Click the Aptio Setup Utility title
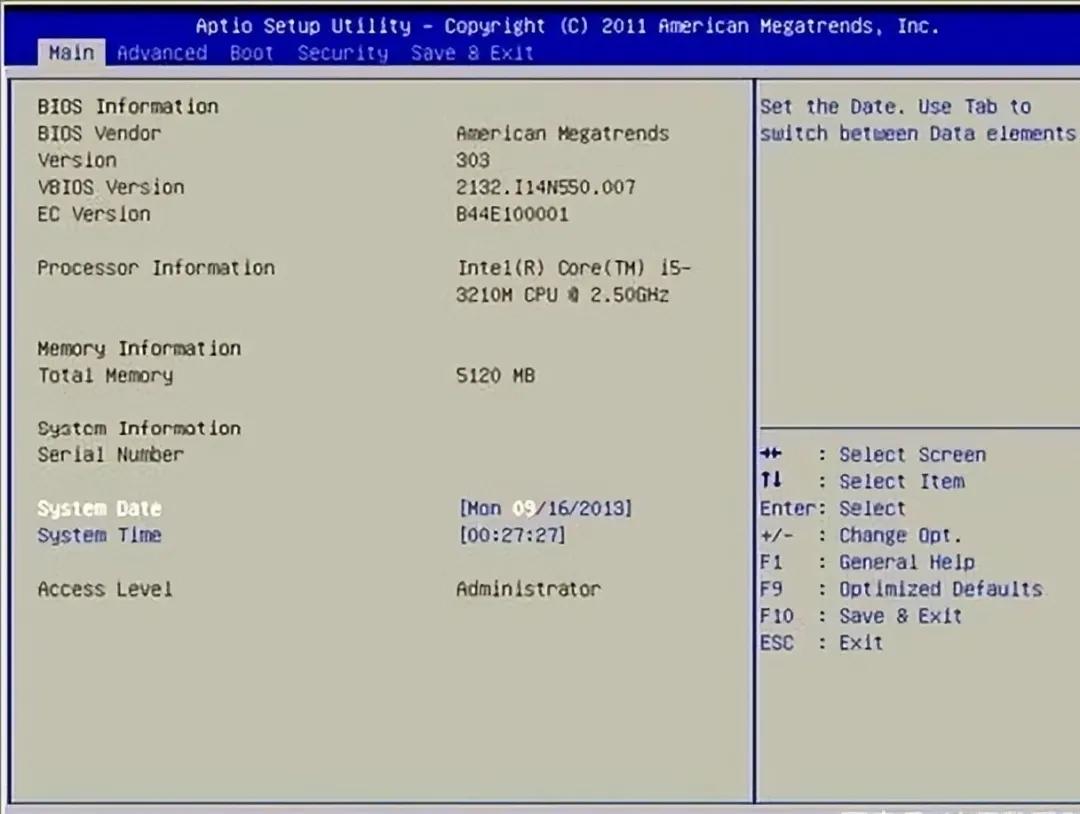The width and height of the screenshot is (1080, 814). (567, 26)
